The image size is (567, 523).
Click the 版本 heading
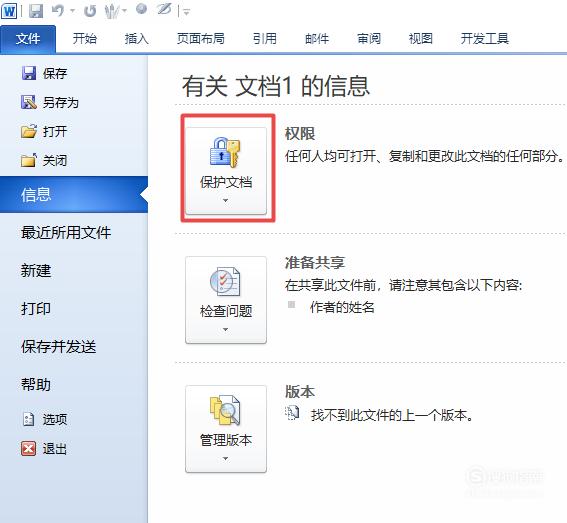(x=300, y=392)
